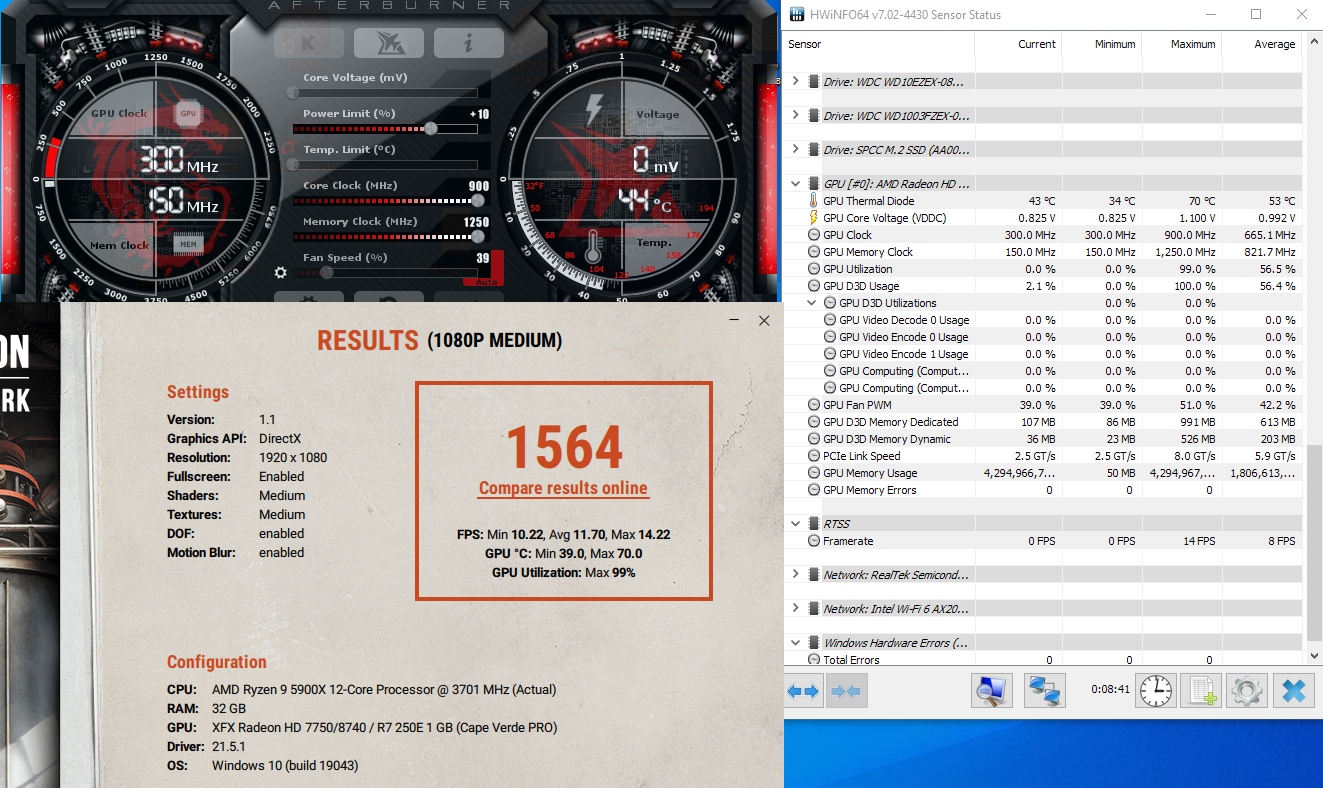Start logging with the sheet-plus icon

[1199, 691]
